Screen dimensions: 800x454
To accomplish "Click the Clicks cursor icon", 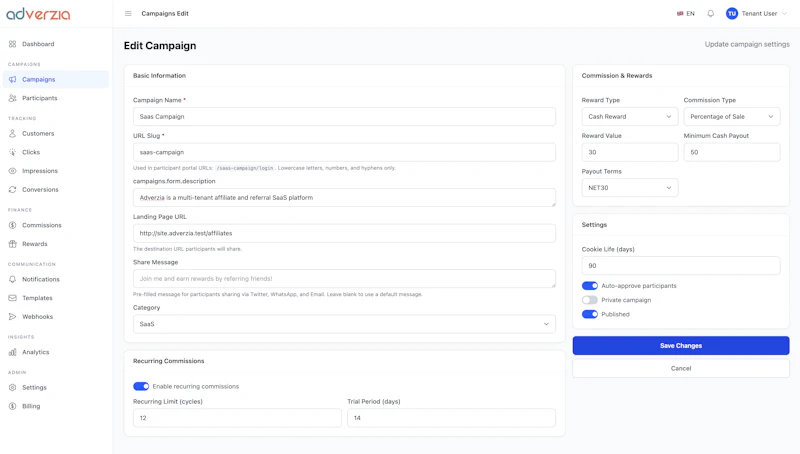I will [13, 152].
